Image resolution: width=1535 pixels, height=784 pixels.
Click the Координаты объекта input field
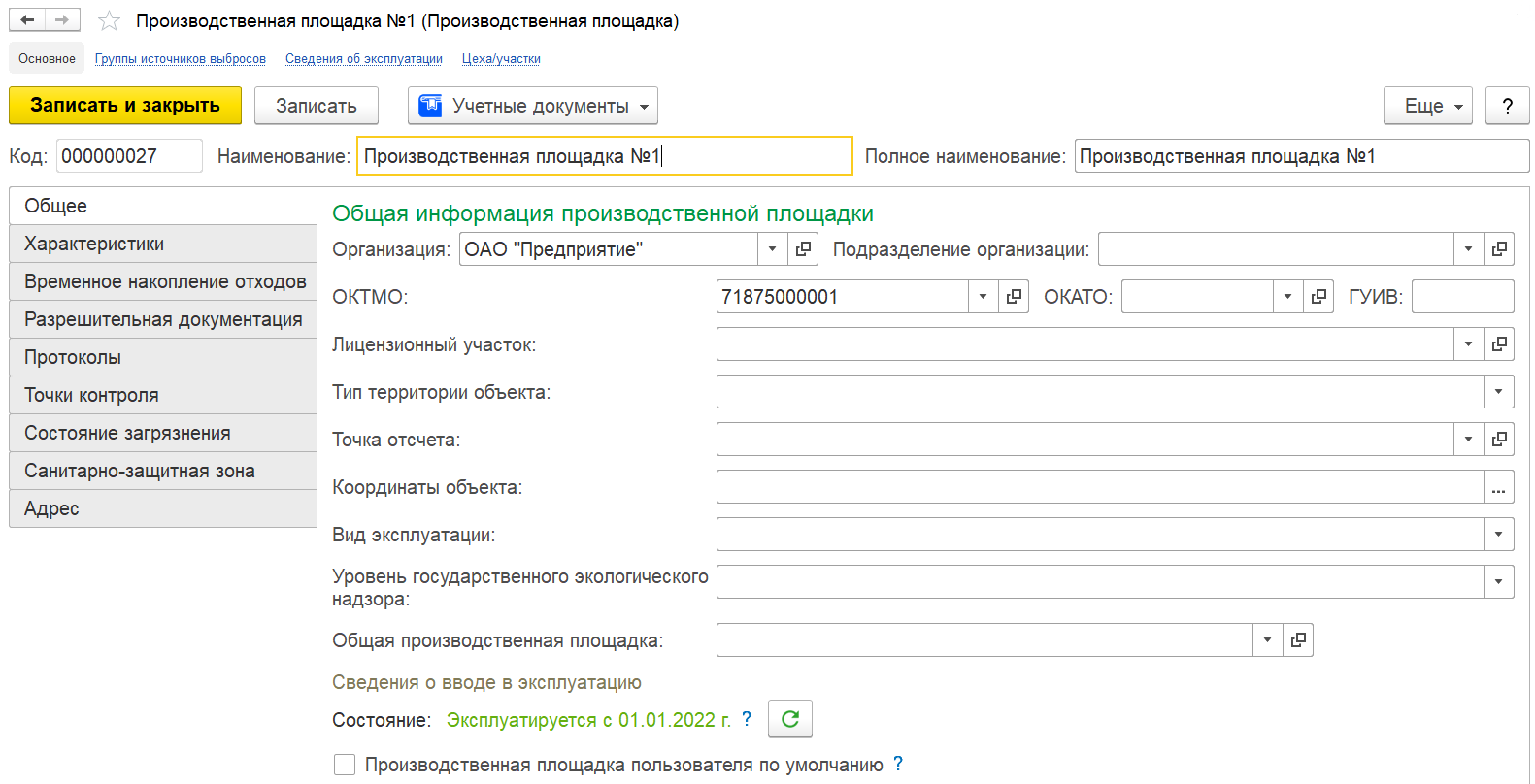1100,487
